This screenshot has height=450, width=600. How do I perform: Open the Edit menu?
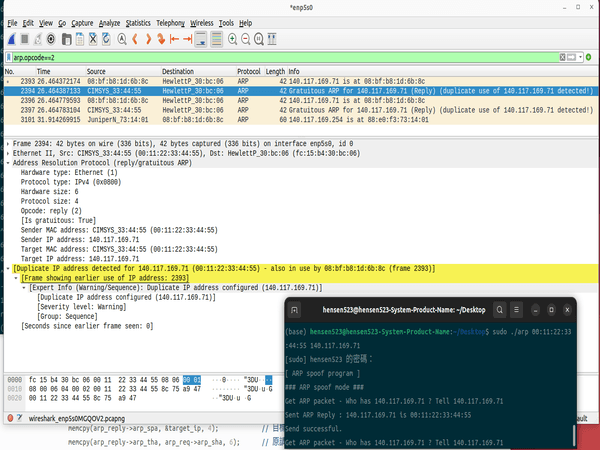coord(28,23)
